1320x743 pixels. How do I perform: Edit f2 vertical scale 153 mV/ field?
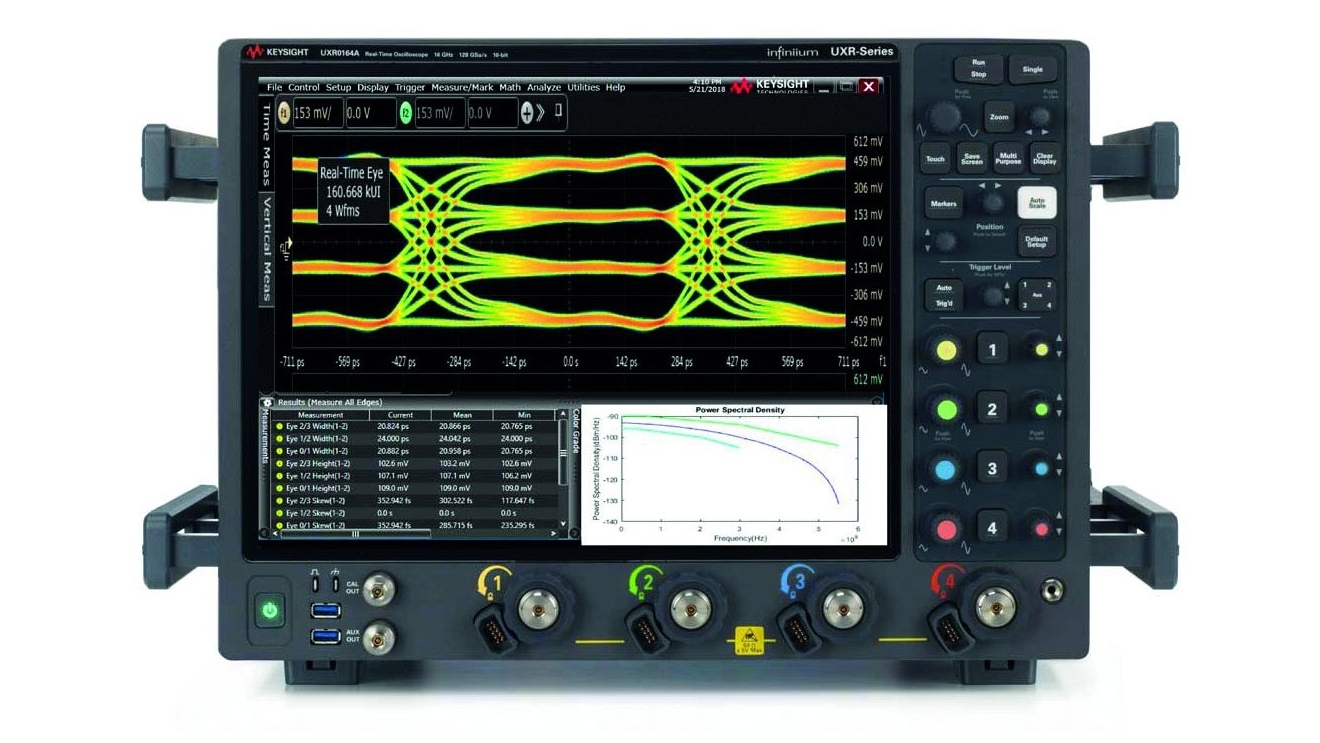[x=438, y=113]
